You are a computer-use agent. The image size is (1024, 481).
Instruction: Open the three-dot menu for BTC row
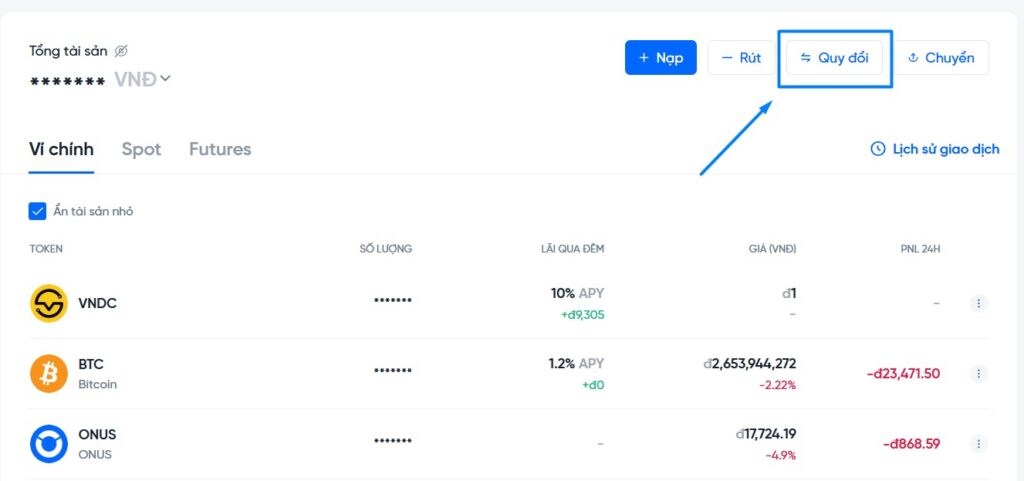tap(978, 373)
